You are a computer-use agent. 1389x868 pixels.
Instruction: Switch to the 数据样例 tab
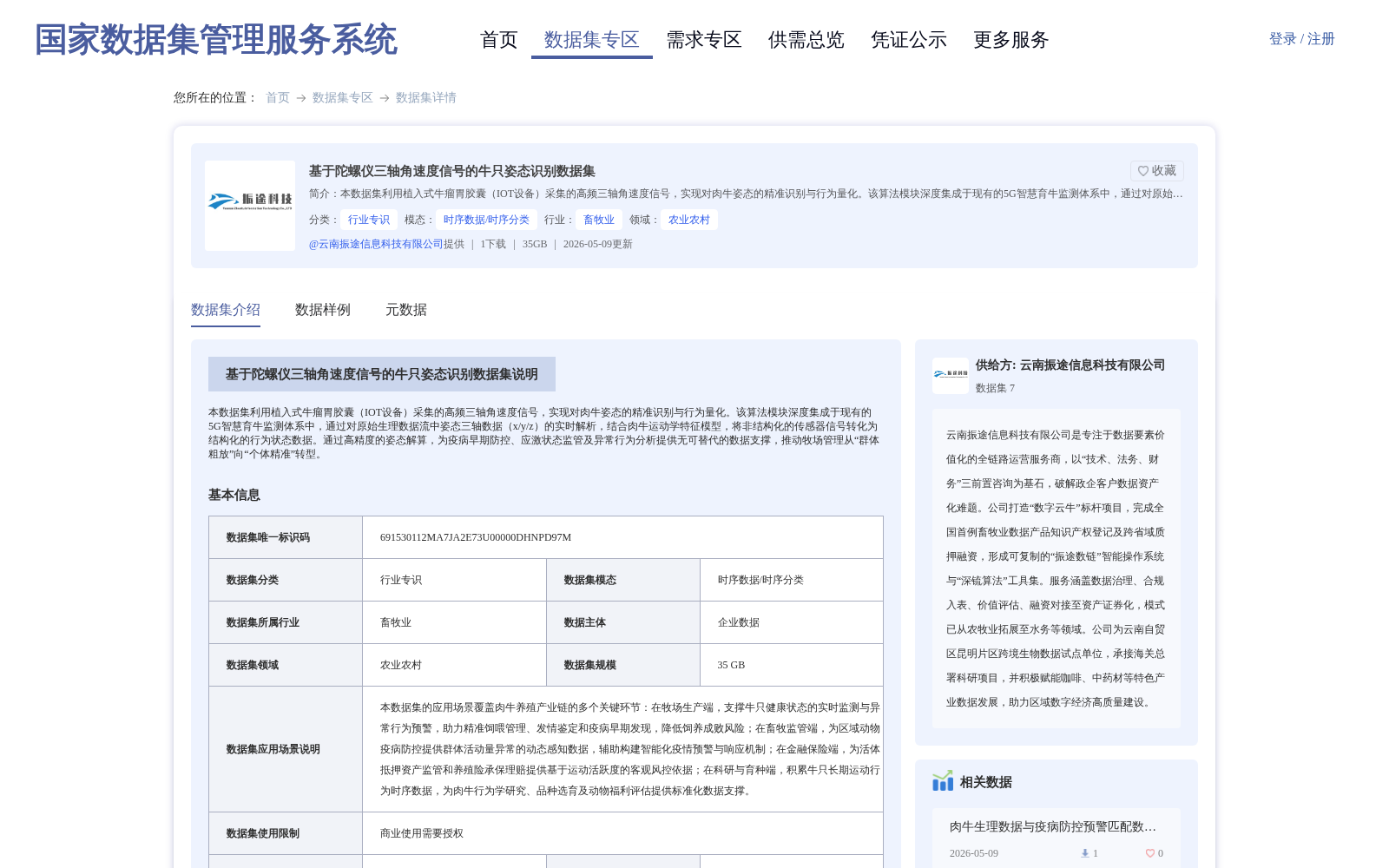click(x=323, y=310)
